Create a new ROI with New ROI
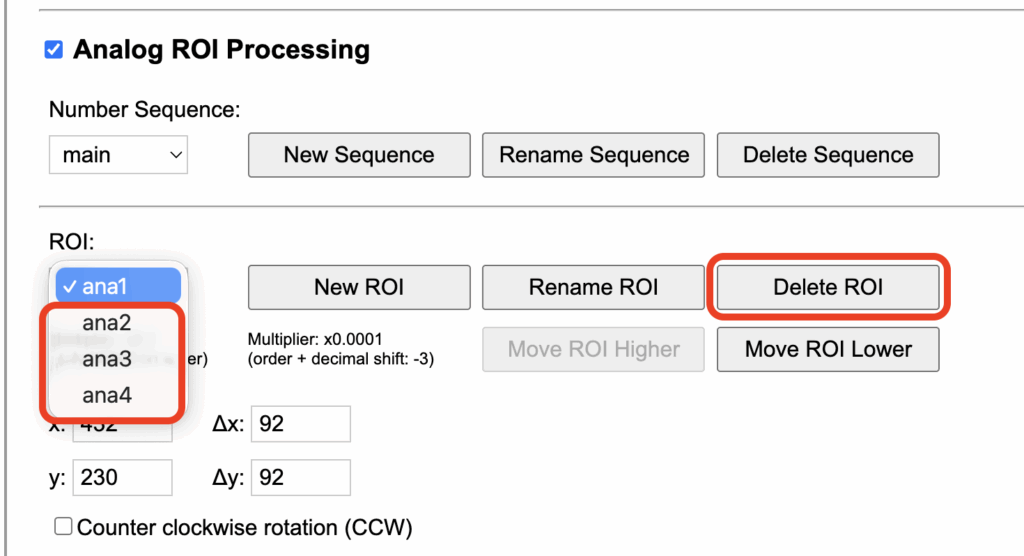Image resolution: width=1024 pixels, height=556 pixels. tap(359, 288)
